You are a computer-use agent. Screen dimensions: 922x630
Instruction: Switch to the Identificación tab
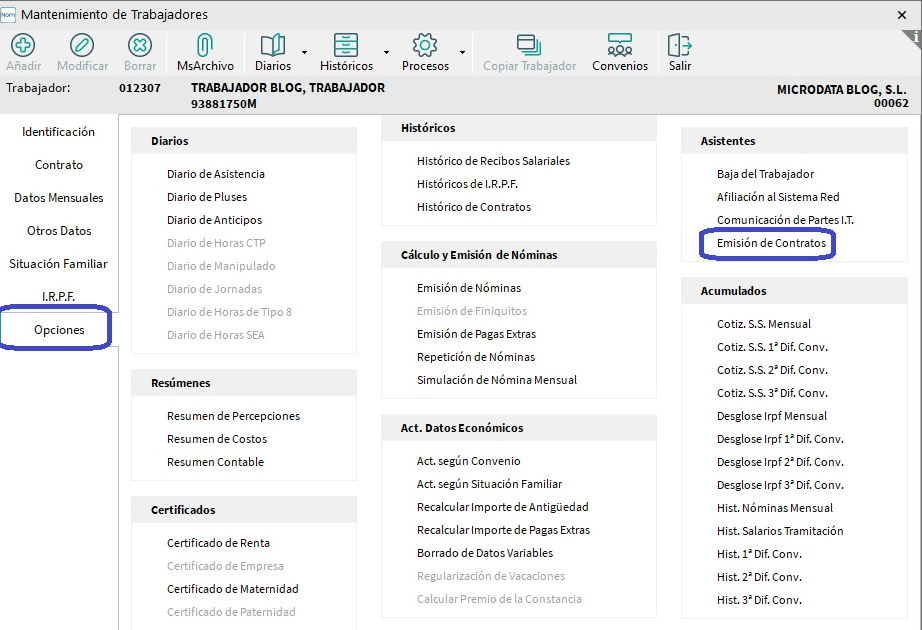(59, 132)
